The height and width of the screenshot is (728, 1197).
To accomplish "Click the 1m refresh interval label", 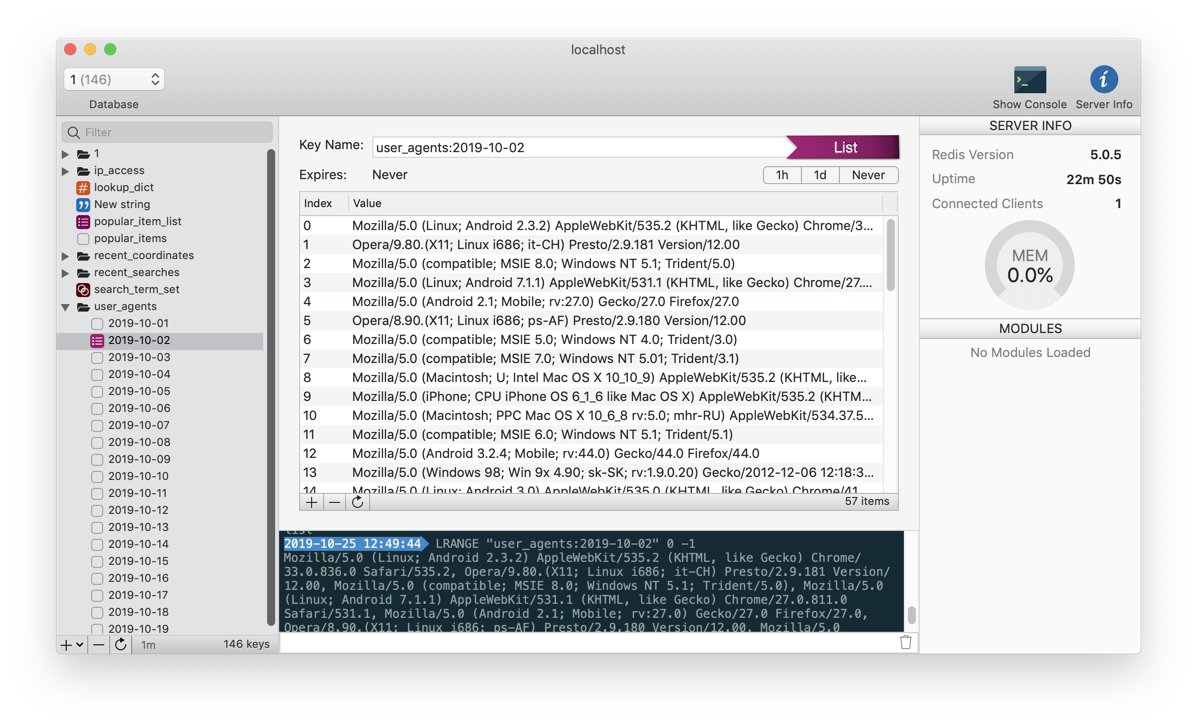I will point(148,645).
